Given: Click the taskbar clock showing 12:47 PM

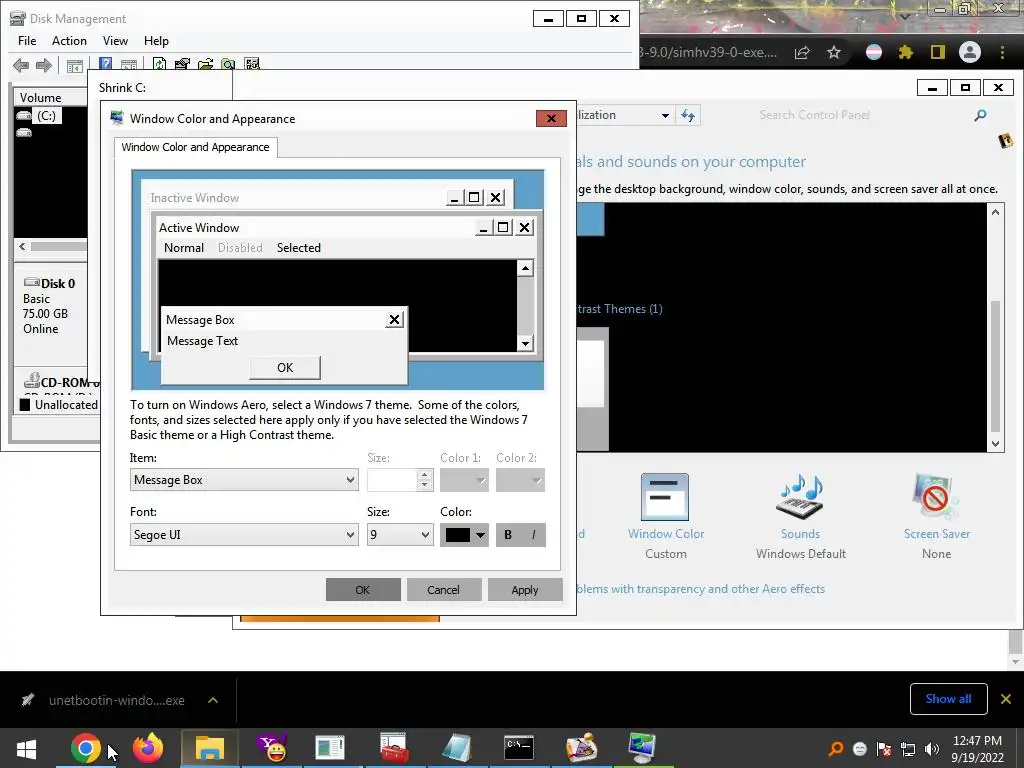Looking at the screenshot, I should 977,749.
